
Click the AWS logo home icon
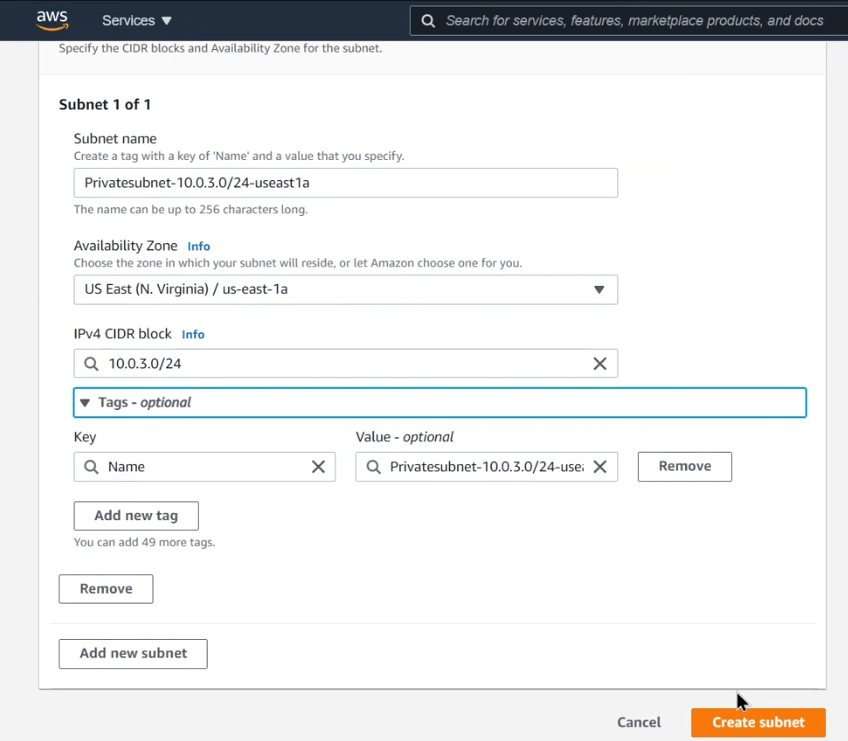(x=52, y=19)
